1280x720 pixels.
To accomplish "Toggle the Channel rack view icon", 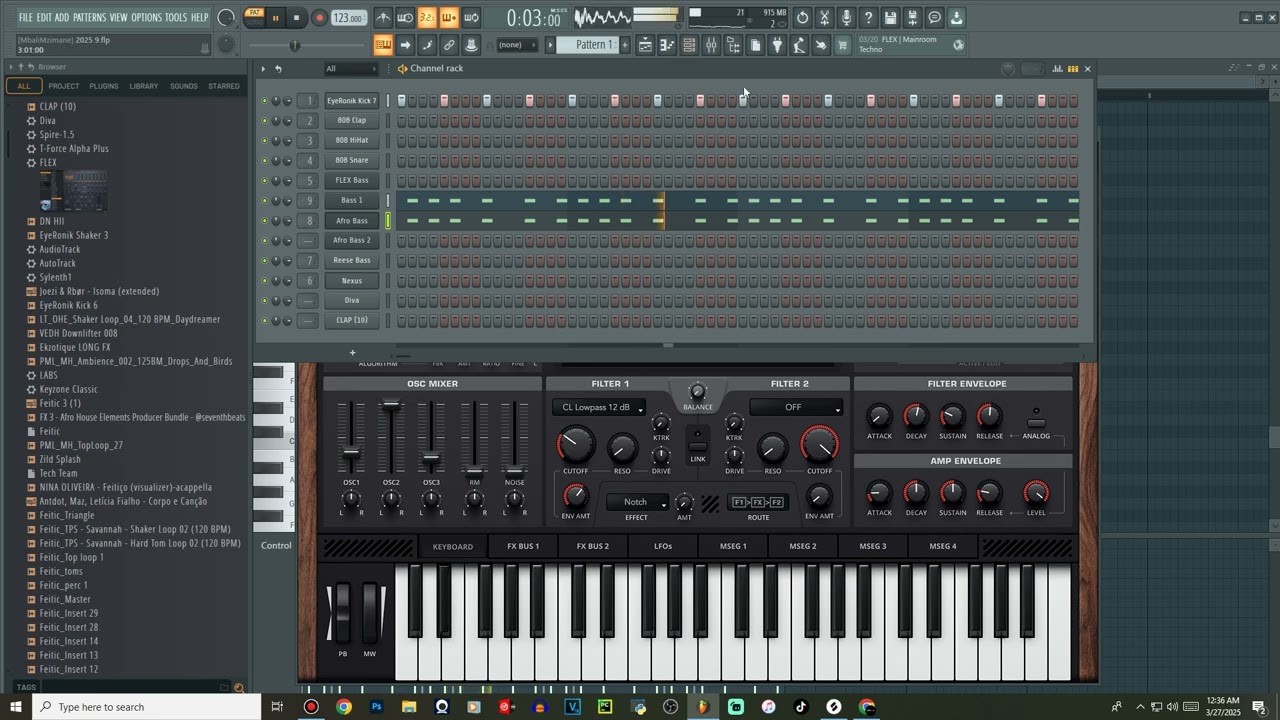I will click(689, 45).
